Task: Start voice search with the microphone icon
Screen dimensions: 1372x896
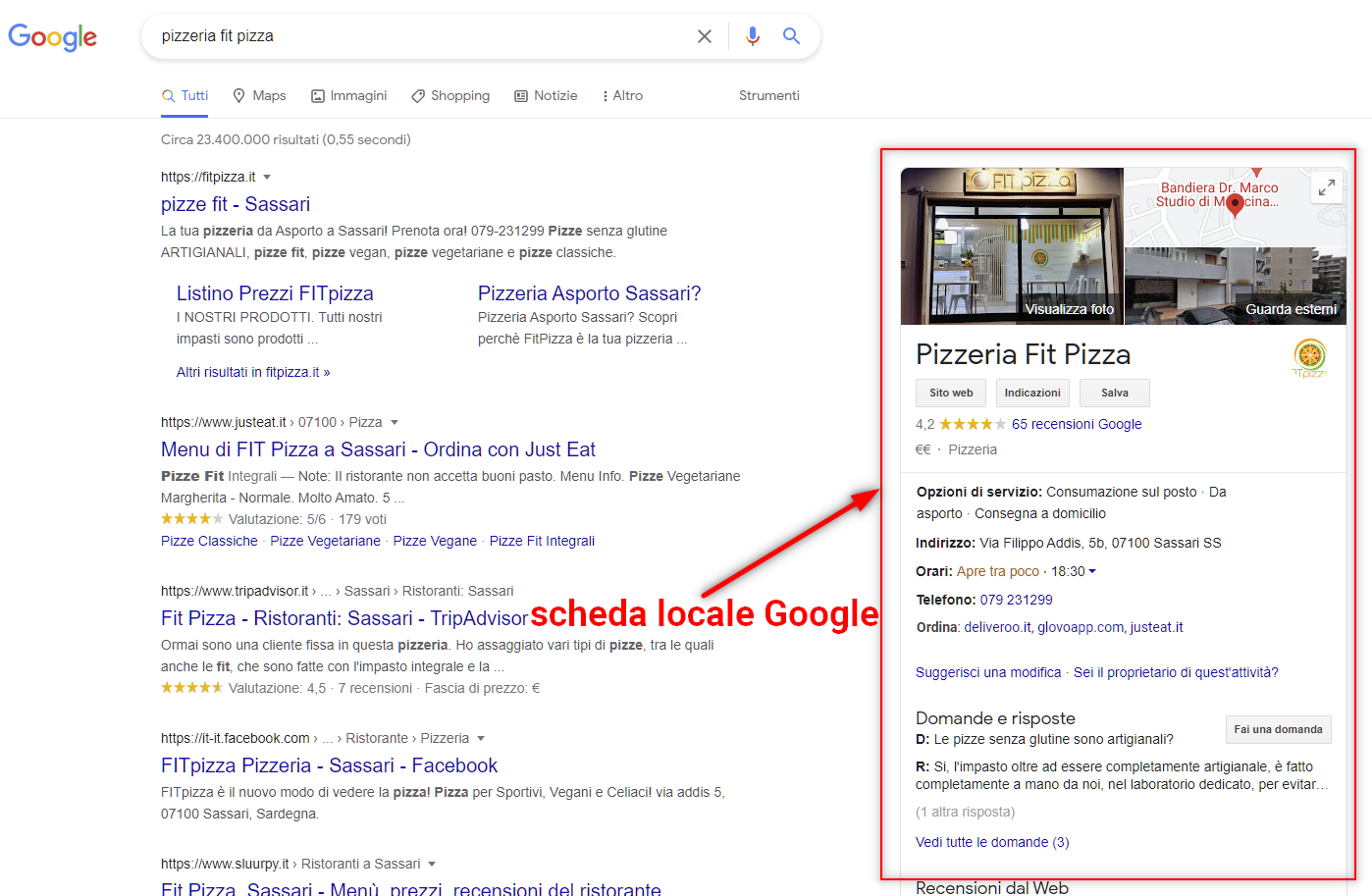Action: (x=753, y=36)
